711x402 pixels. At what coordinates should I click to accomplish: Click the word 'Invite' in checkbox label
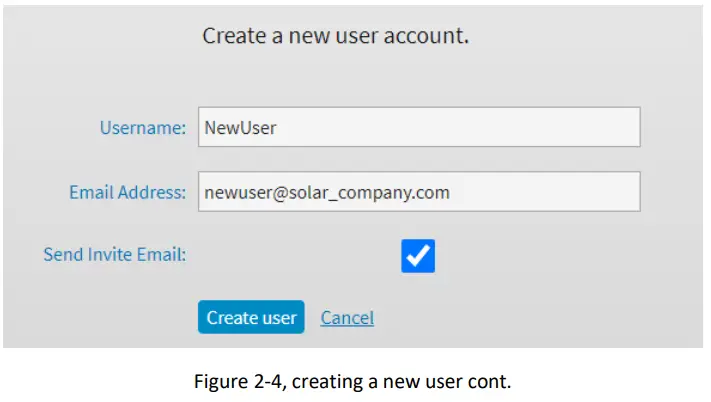(x=115, y=254)
